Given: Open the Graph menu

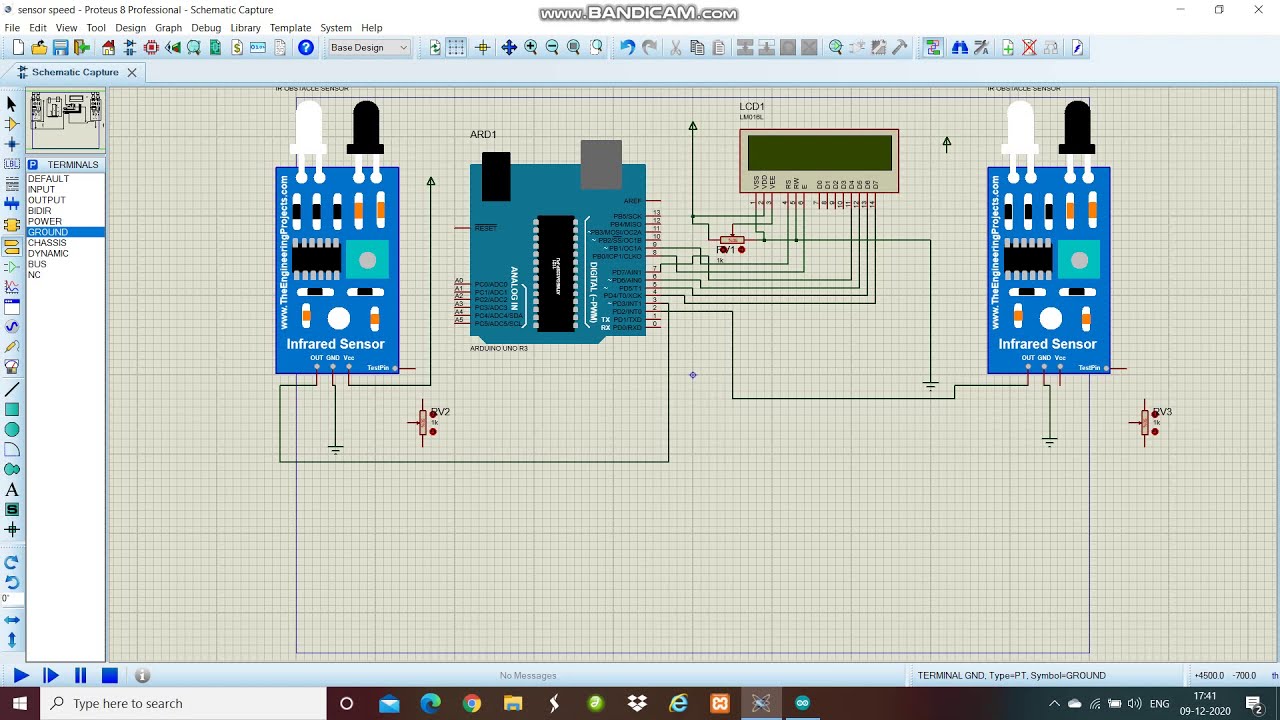Looking at the screenshot, I should (x=168, y=28).
